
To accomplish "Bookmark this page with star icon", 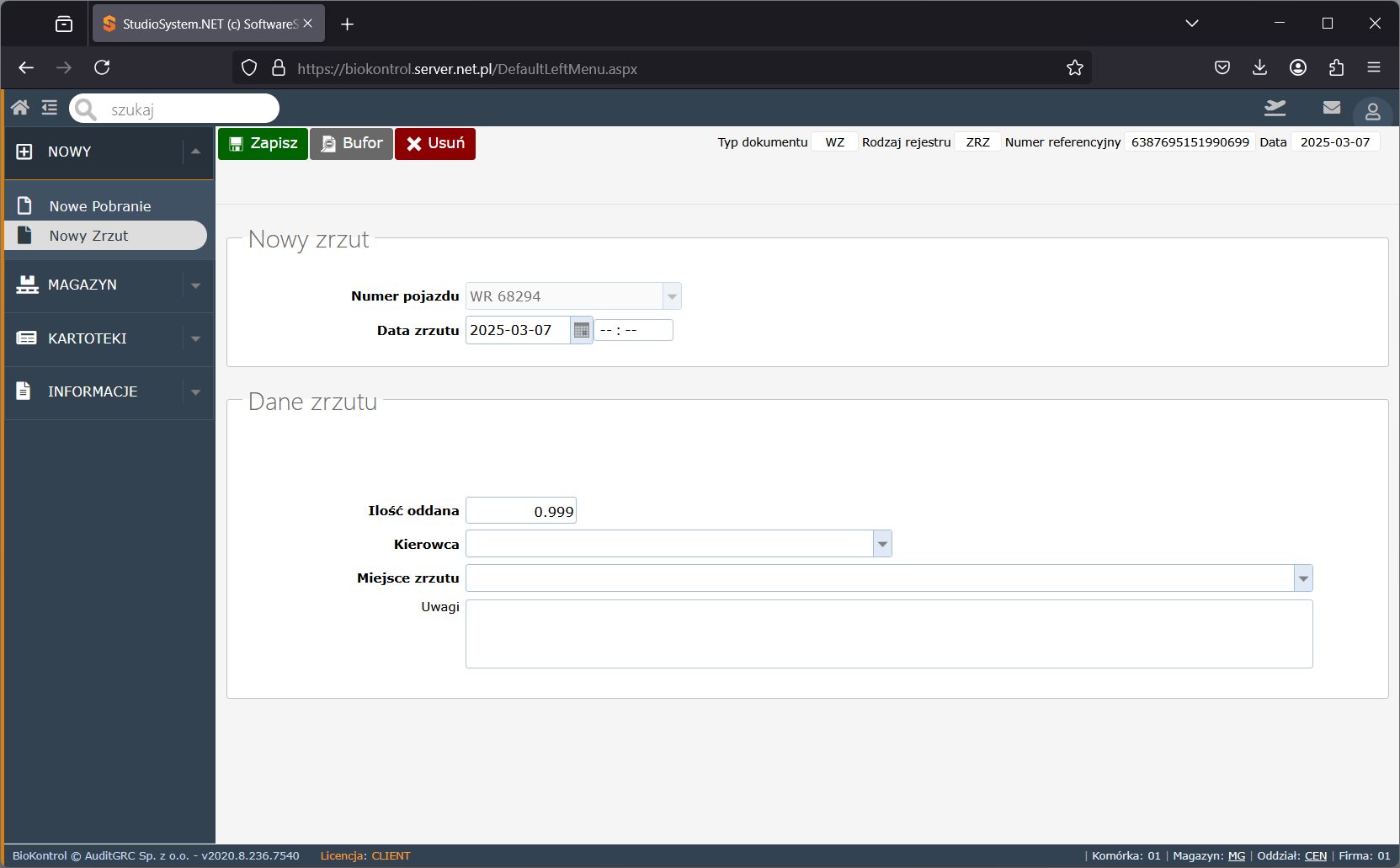I will pos(1075,68).
